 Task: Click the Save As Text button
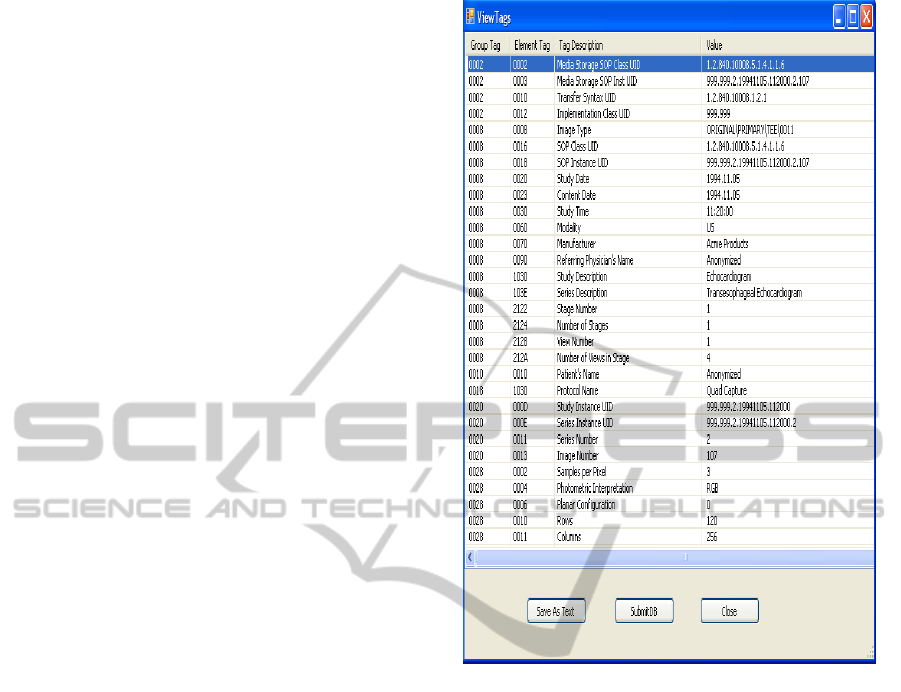click(x=556, y=611)
